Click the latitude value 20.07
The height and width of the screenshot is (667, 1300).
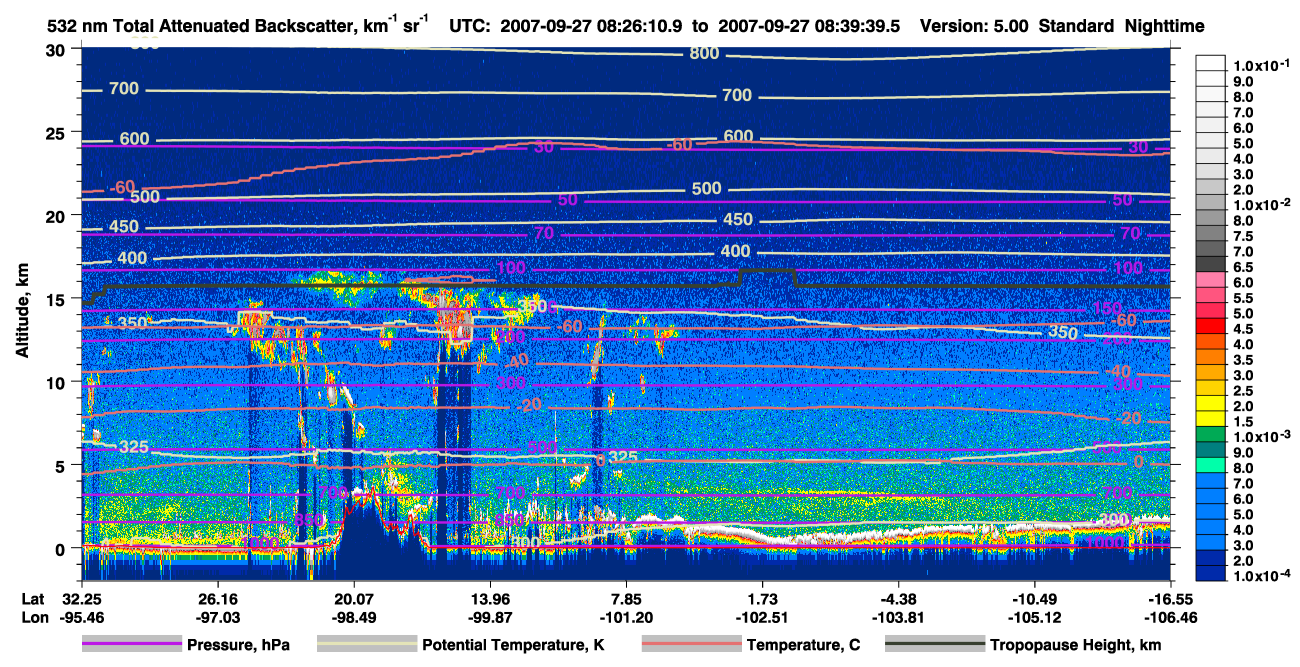click(354, 597)
